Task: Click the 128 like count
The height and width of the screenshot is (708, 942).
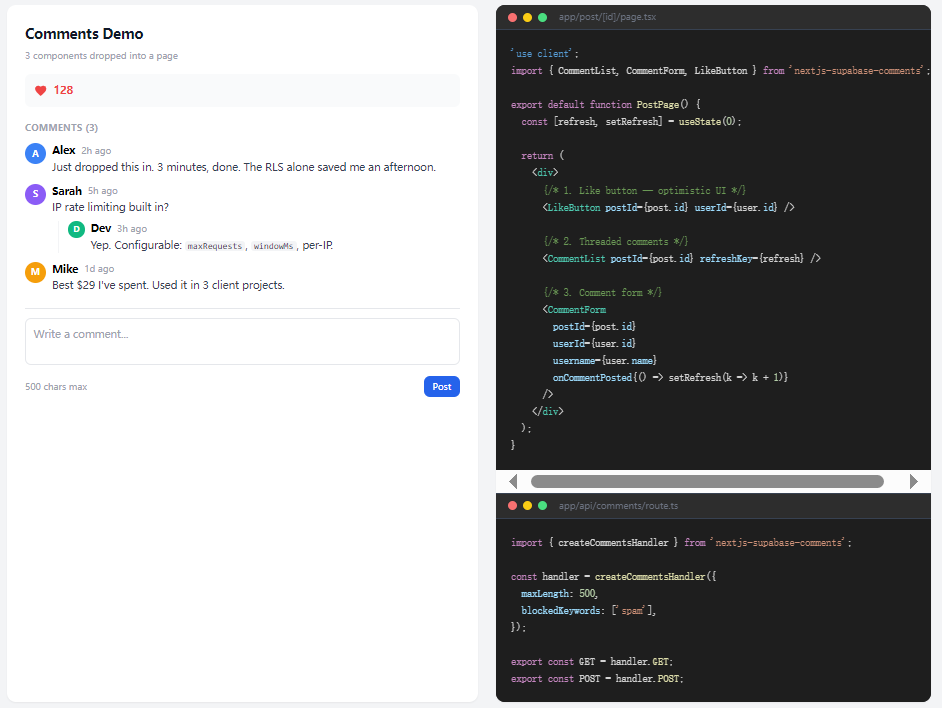Action: point(63,90)
